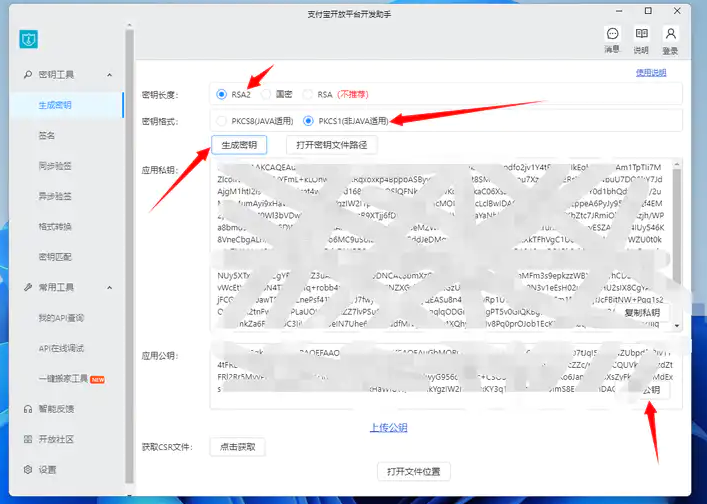Screen dimensions: 707x504
Task: Open 智能反馈 headset feedback icon
Action: click(x=28, y=409)
